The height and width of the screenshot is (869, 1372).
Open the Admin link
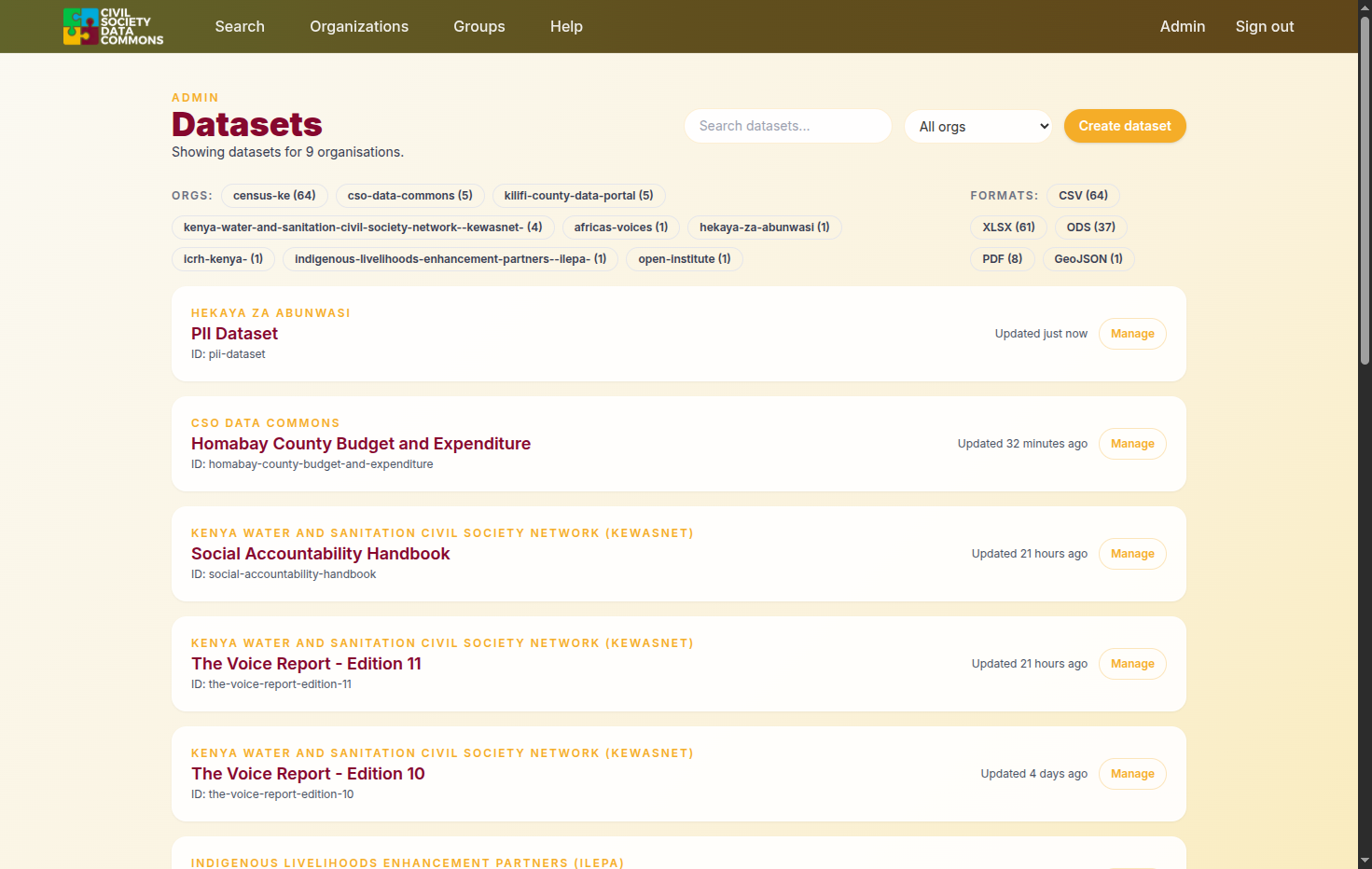coord(1183,26)
